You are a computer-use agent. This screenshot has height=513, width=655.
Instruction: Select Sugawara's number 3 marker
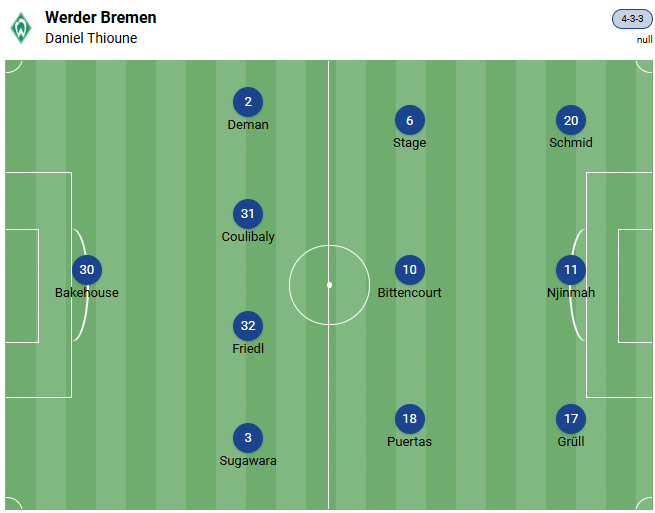tap(248, 438)
